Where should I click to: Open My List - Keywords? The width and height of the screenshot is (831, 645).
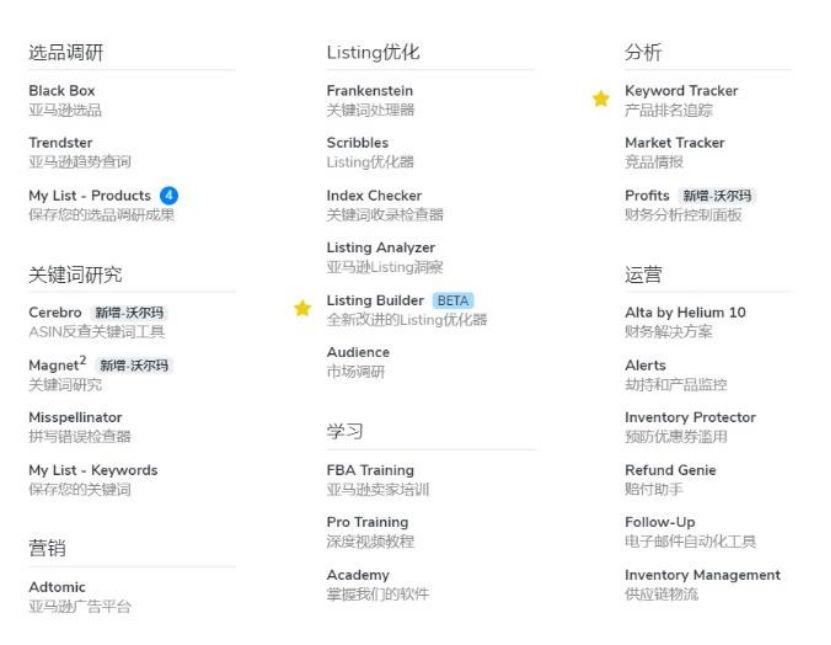[93, 471]
